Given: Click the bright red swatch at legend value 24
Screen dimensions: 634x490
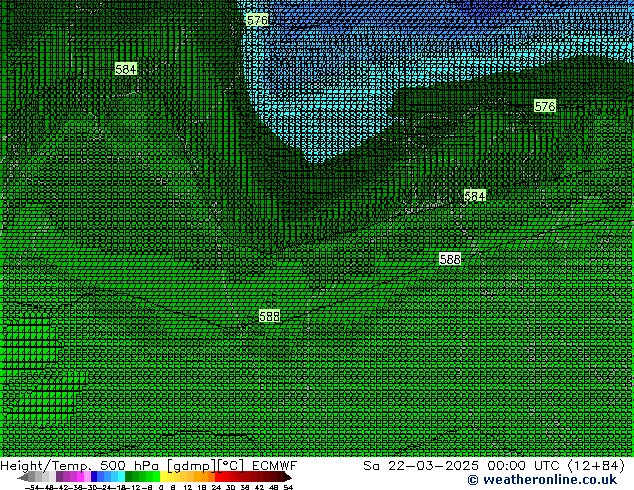Looking at the screenshot, I should click(218, 476).
